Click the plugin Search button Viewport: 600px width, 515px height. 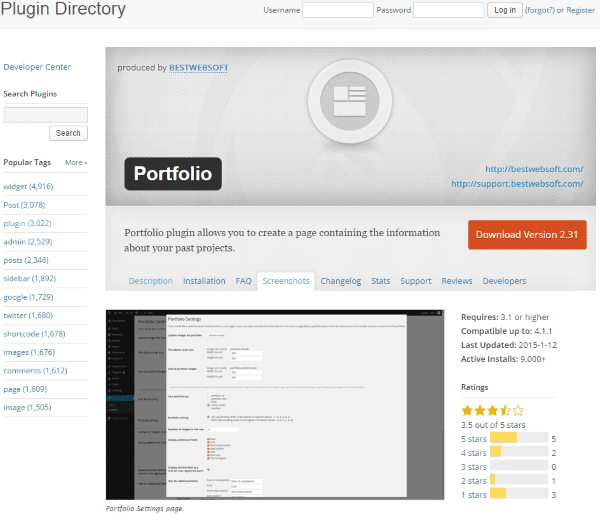[x=68, y=133]
